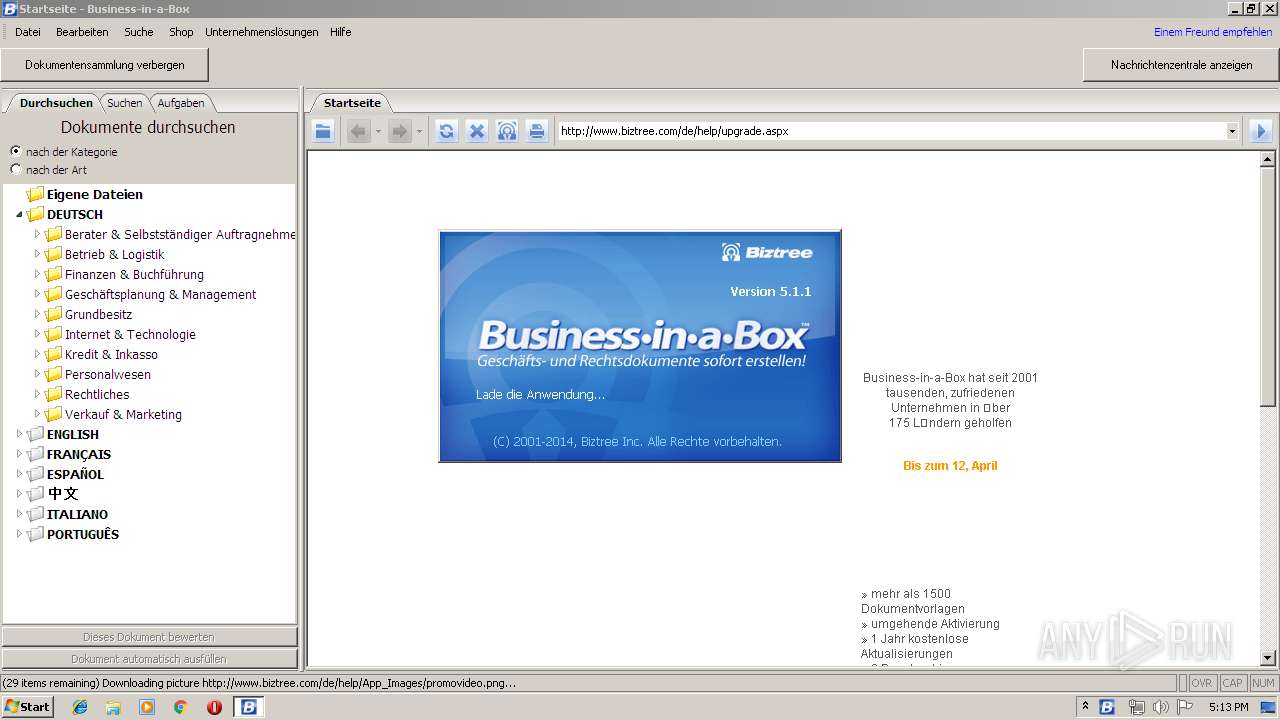Go to the Biztree home page icon
This screenshot has width=1280, height=720.
tap(507, 131)
